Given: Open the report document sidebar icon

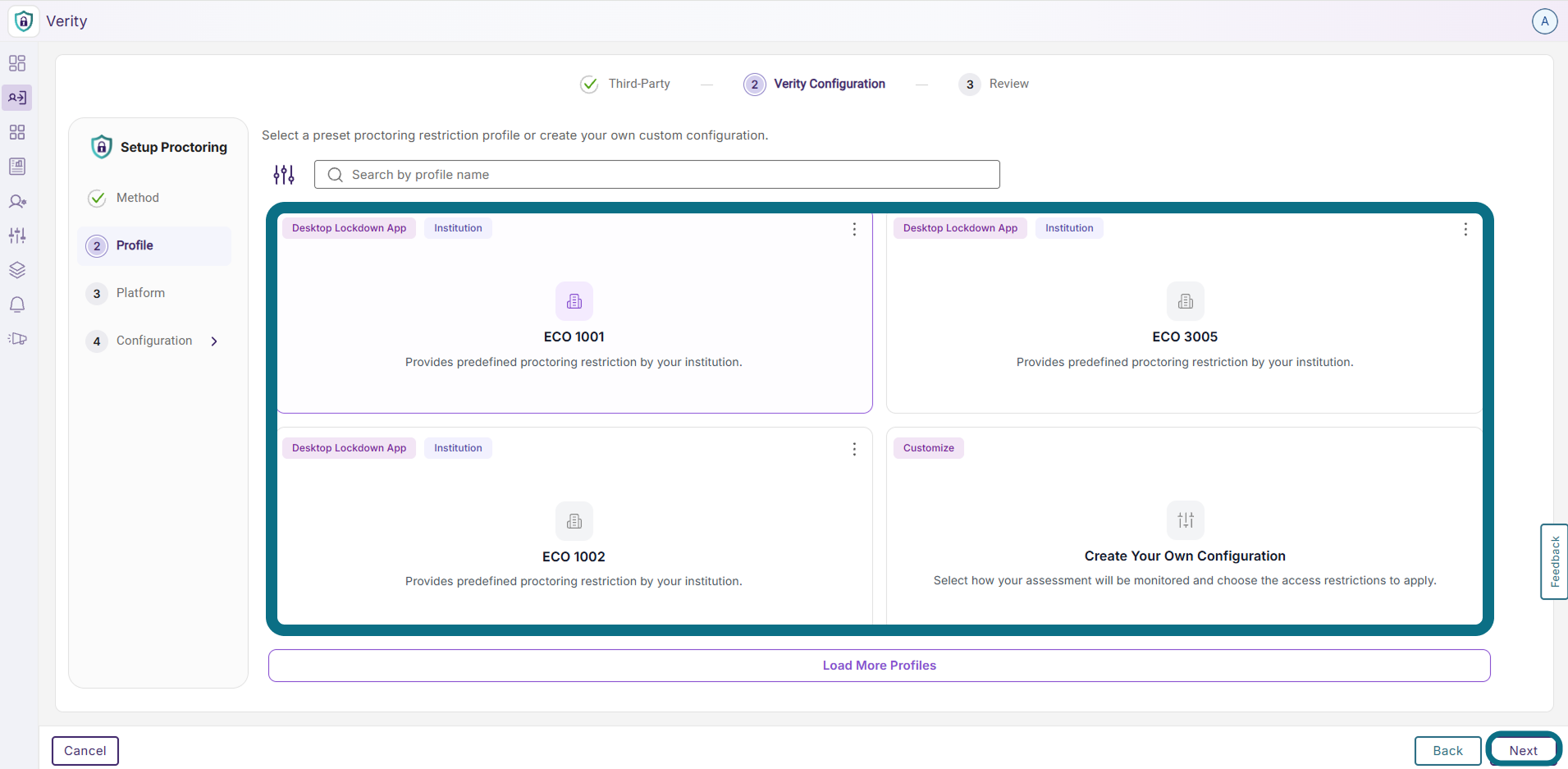Looking at the screenshot, I should pos(17,167).
